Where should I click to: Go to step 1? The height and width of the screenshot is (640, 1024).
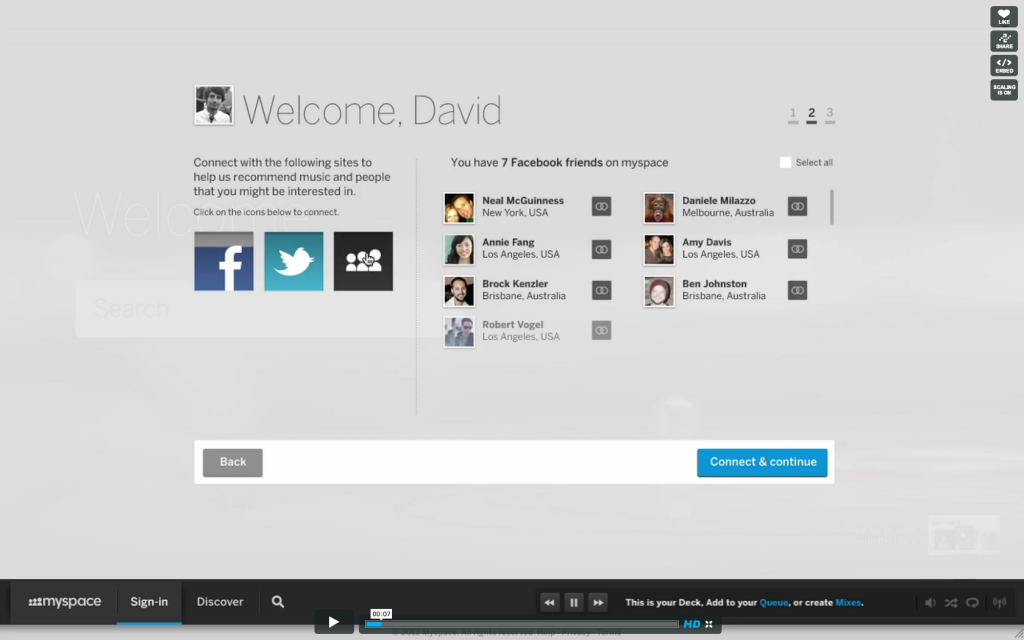793,114
